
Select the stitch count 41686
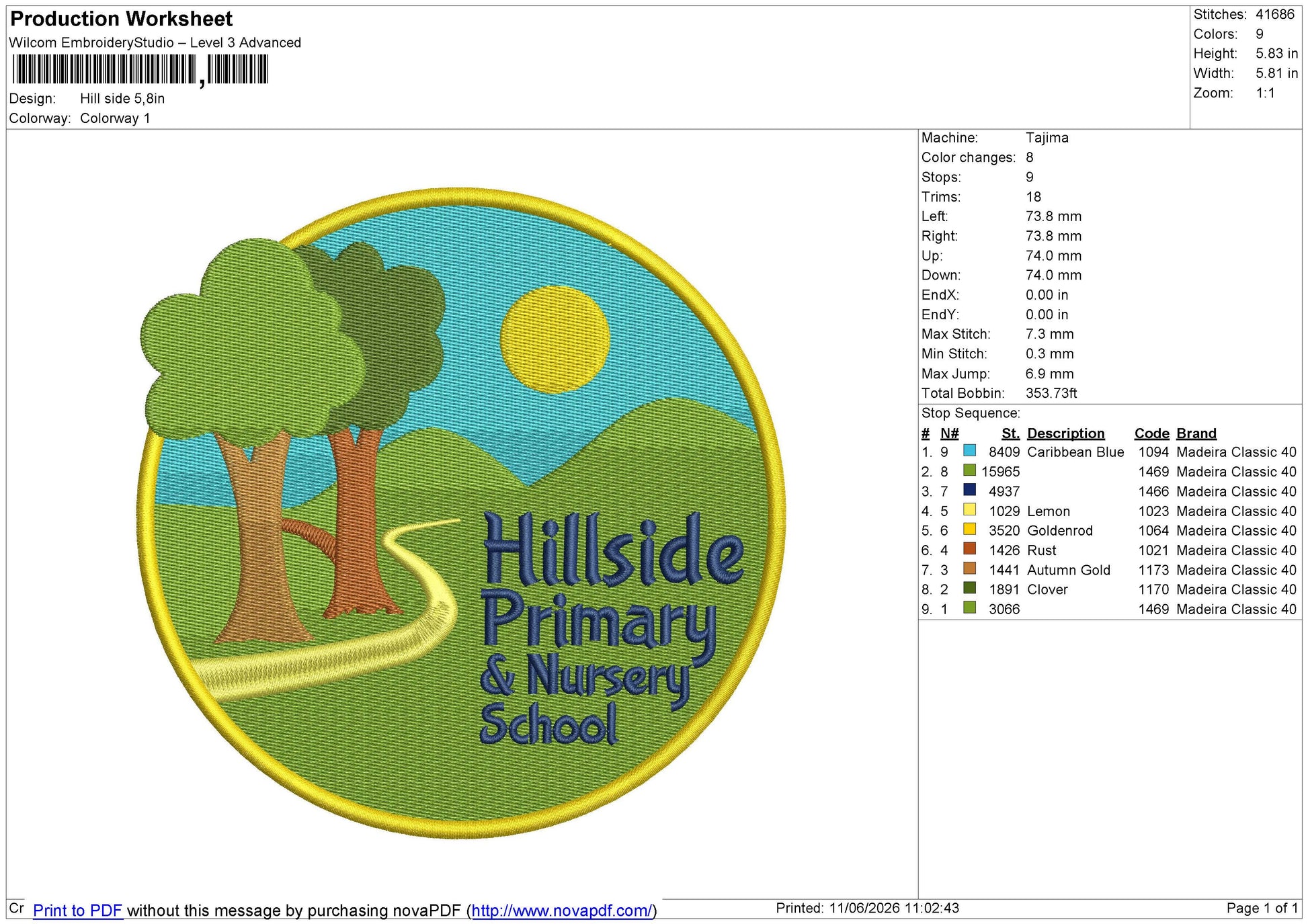[x=1275, y=14]
